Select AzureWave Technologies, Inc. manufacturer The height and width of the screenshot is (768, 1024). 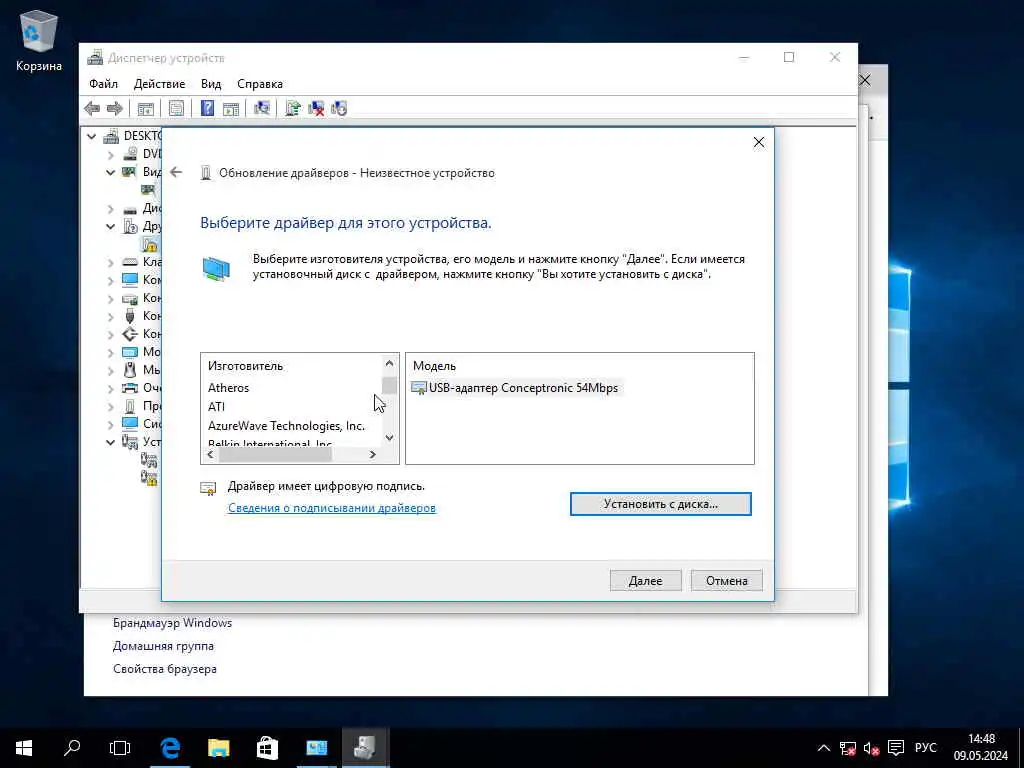286,426
